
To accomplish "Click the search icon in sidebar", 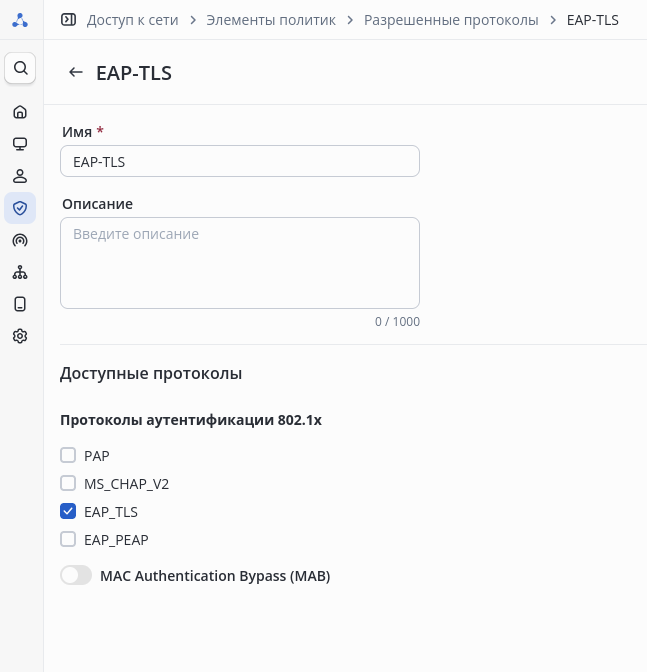I will point(20,68).
